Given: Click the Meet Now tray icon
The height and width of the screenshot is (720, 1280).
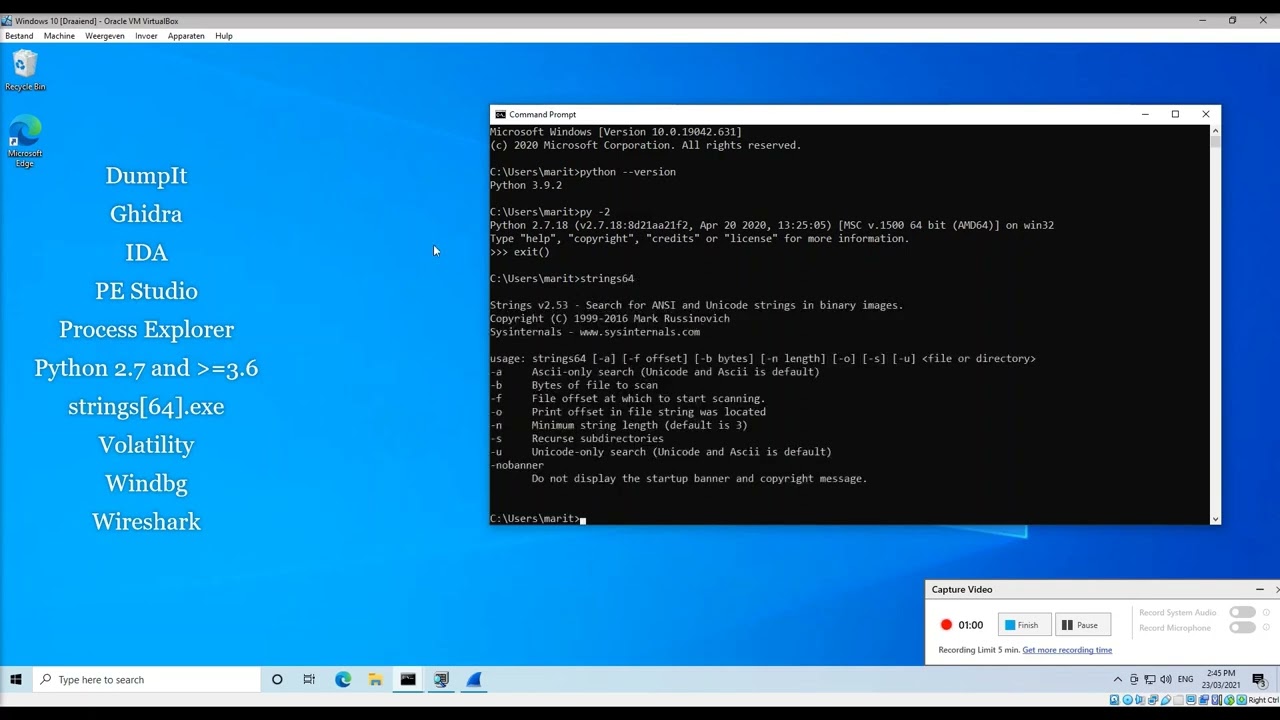Looking at the screenshot, I should (x=1134, y=680).
